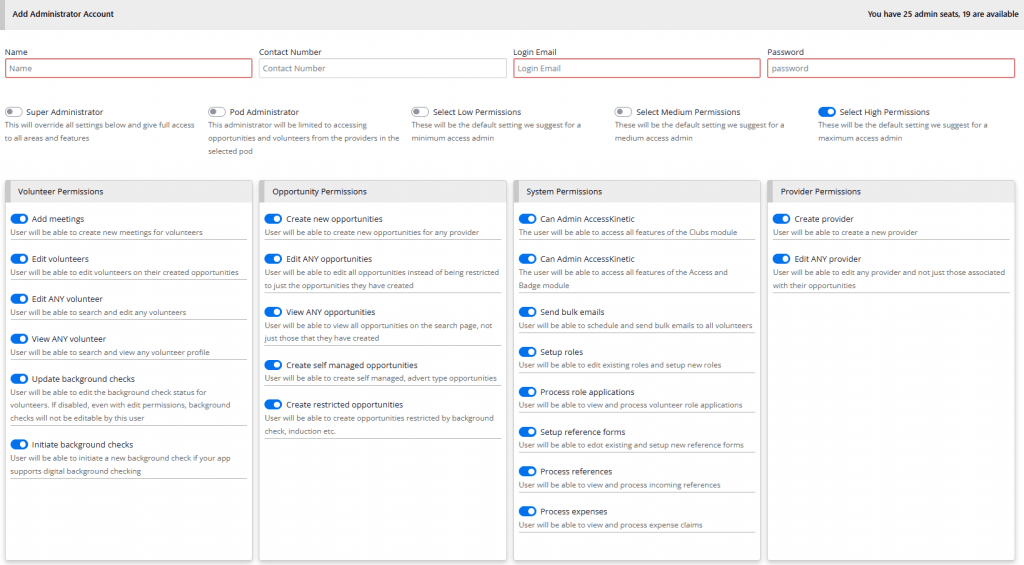Toggle the View ANY opportunities switch
The width and height of the screenshot is (1024, 565).
pos(273,312)
